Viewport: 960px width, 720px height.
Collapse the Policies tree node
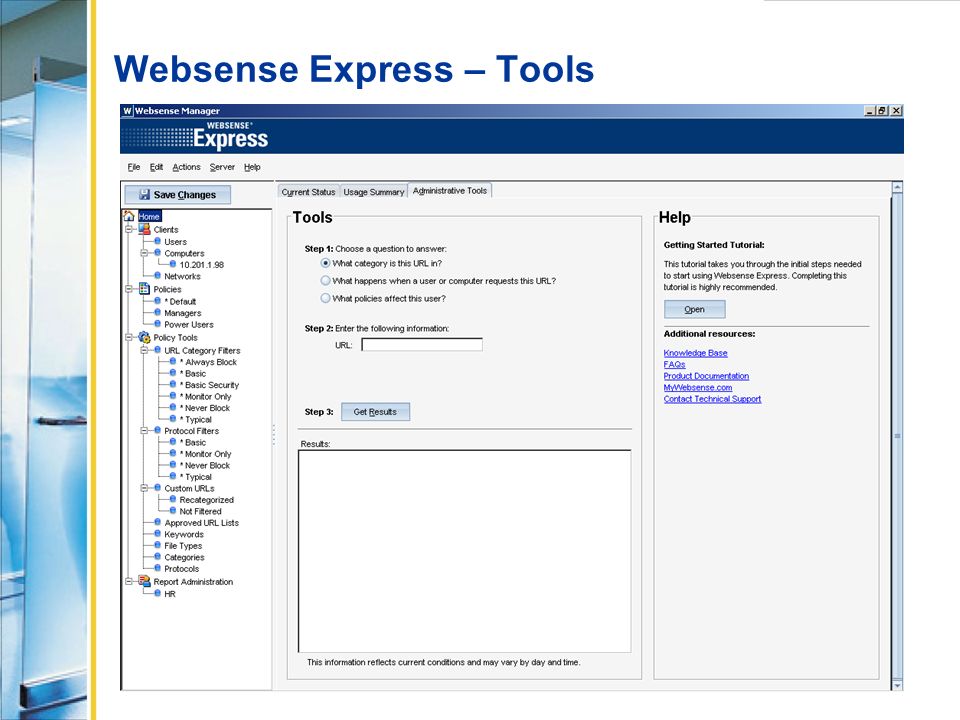(129, 289)
